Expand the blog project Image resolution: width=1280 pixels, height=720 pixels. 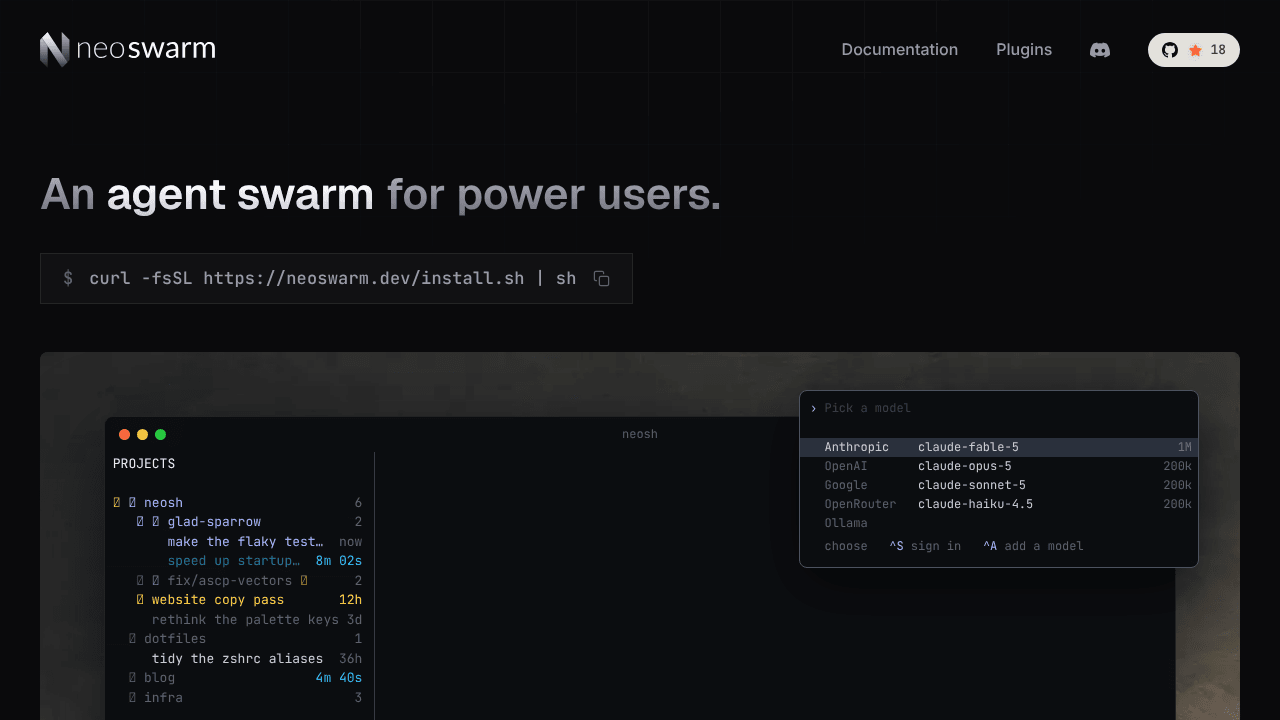(132, 678)
